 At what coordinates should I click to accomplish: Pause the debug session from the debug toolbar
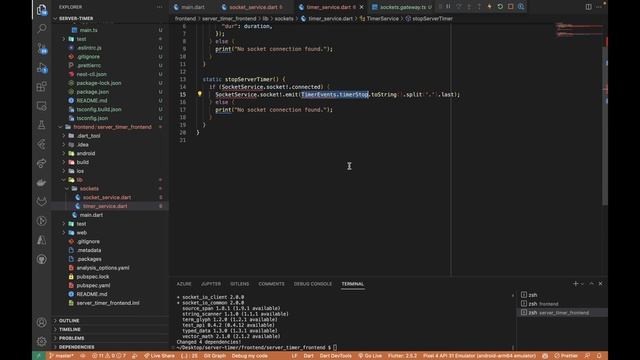point(448,7)
